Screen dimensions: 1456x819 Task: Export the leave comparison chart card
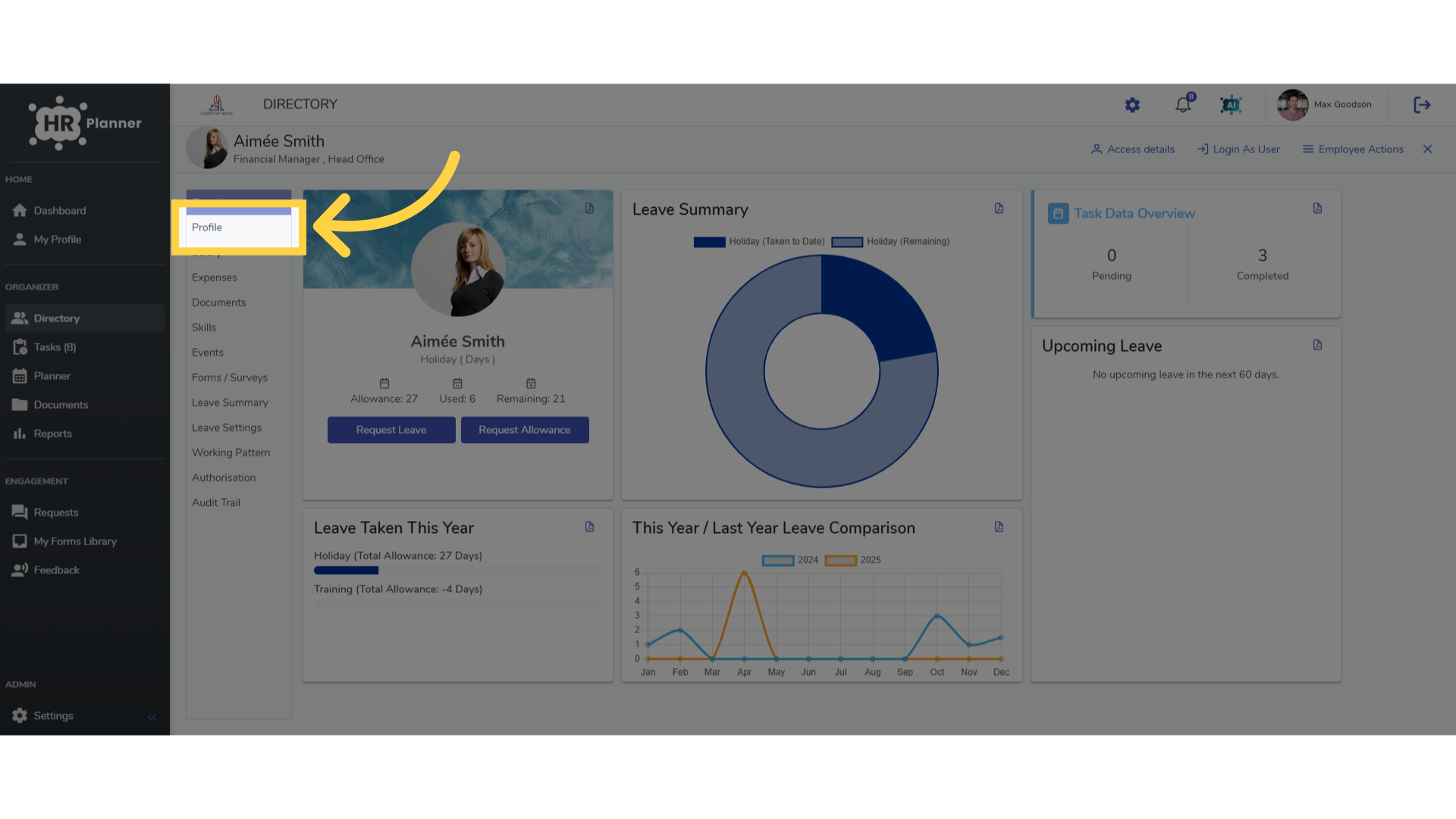point(999,527)
